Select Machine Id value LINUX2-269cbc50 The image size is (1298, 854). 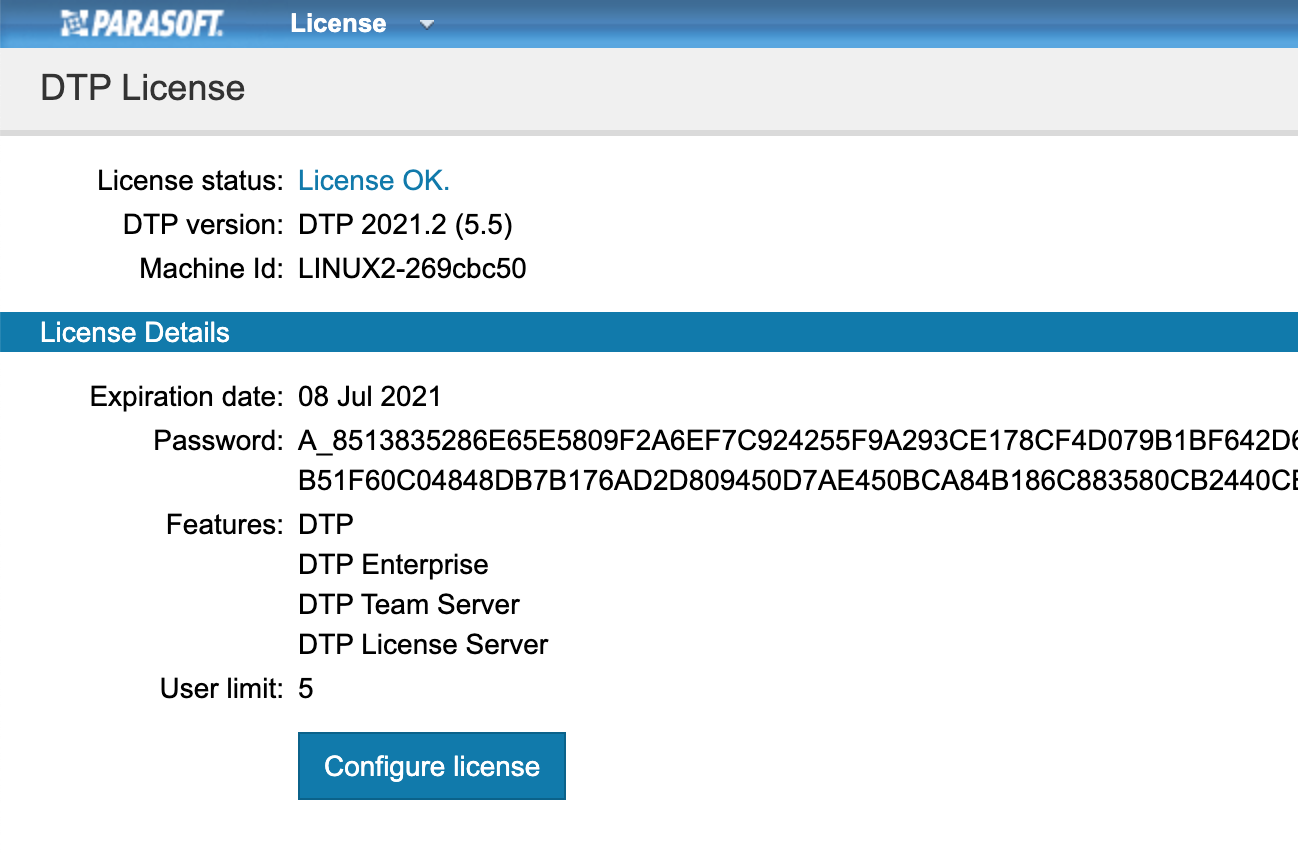click(x=412, y=269)
